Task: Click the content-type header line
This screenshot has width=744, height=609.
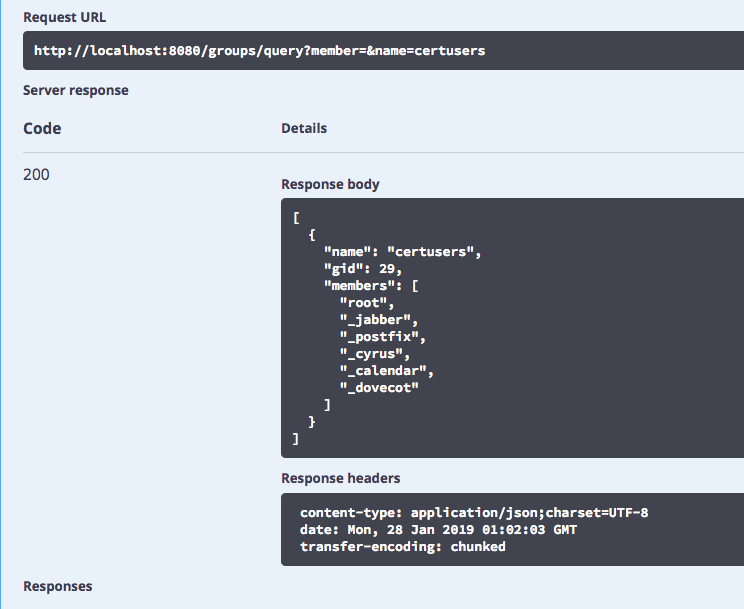Action: click(x=474, y=513)
